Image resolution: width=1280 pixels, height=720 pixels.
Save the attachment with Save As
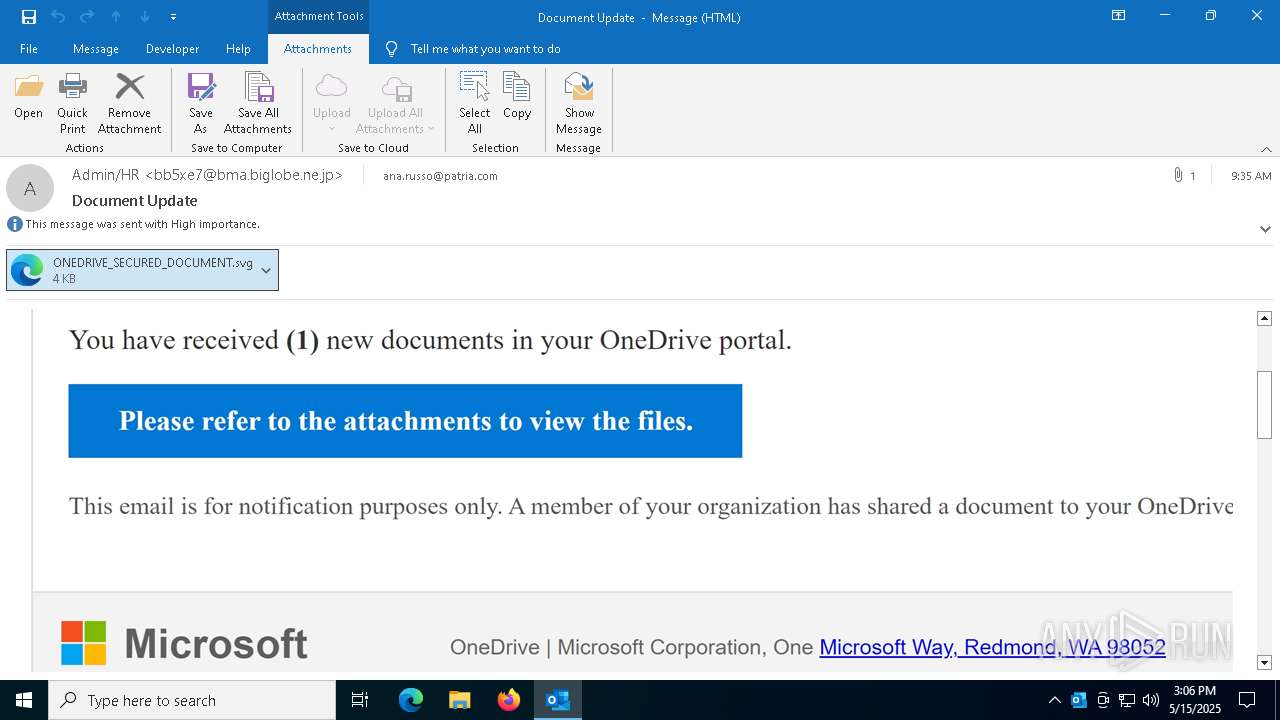point(200,103)
